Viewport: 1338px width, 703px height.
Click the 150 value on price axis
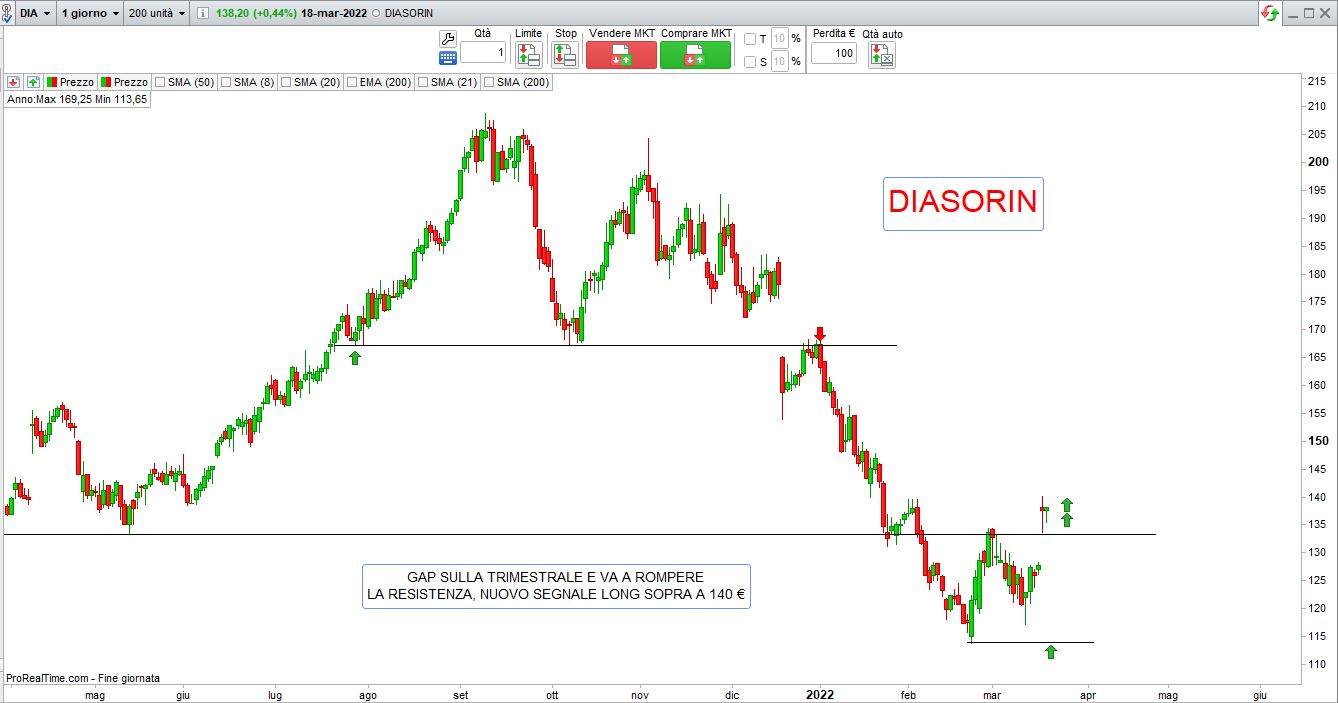(x=1320, y=441)
